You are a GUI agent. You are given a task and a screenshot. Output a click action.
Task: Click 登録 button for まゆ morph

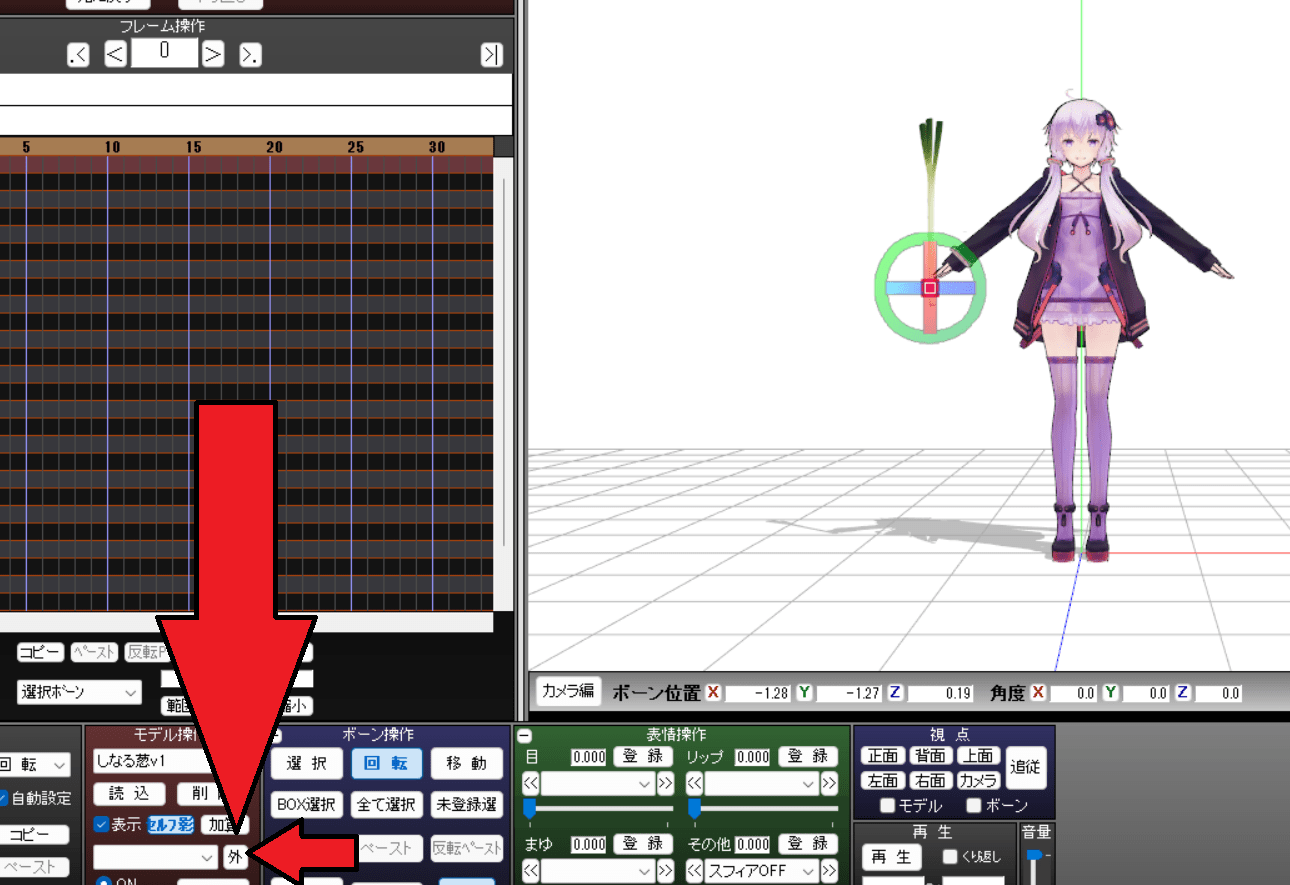(645, 844)
